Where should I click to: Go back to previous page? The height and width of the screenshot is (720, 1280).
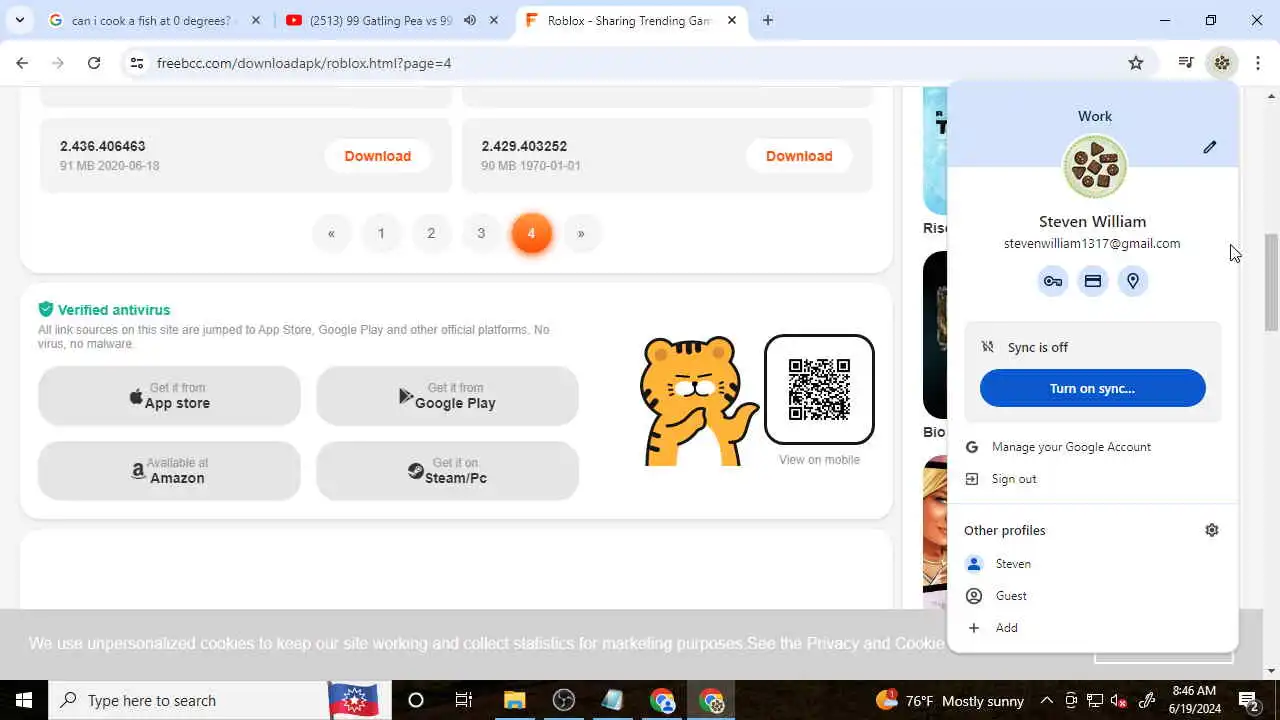[22, 63]
